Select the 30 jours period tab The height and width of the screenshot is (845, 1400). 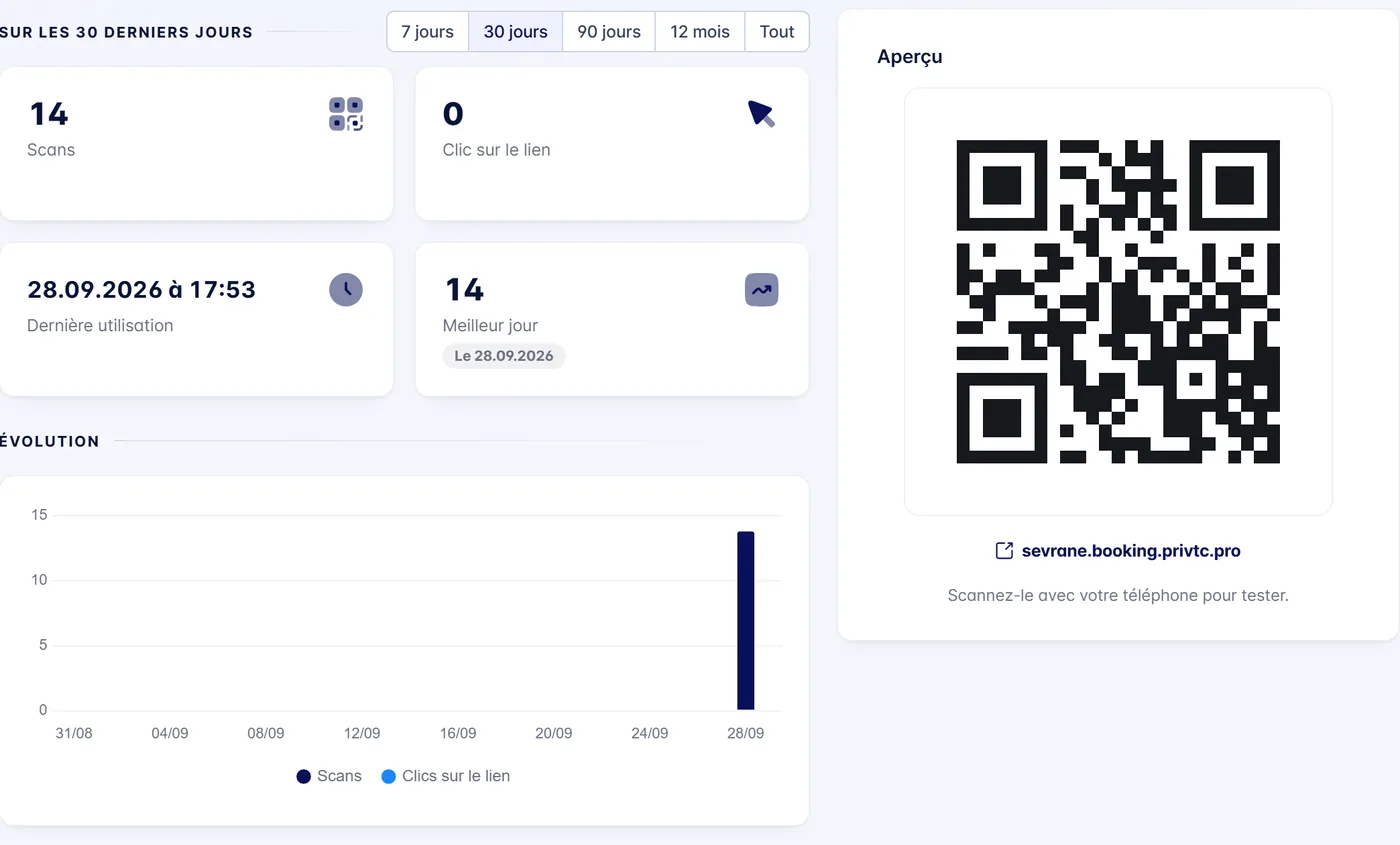coord(516,31)
